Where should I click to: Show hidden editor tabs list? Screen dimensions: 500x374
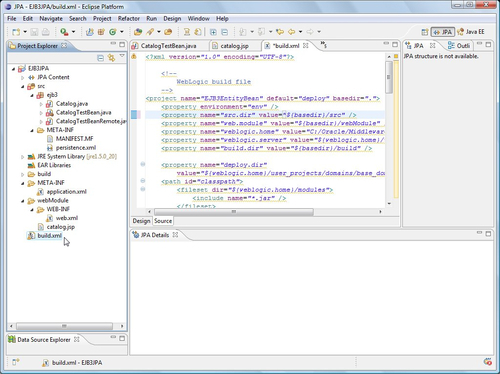coord(324,44)
